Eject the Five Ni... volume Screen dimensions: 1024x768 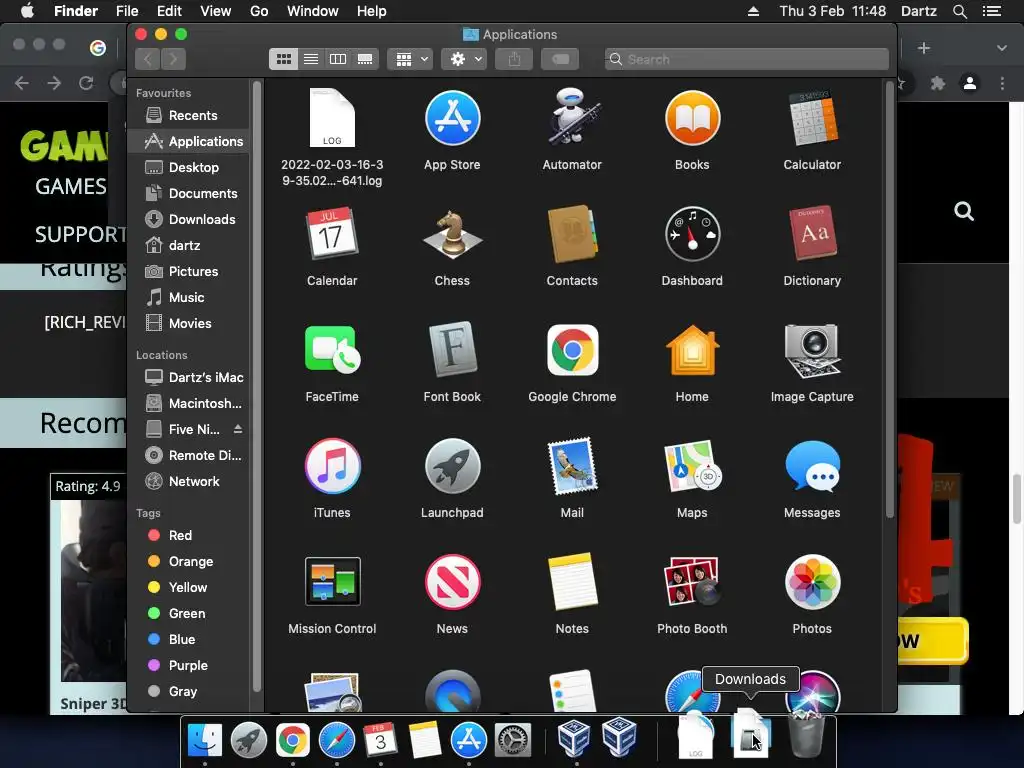[x=238, y=429]
